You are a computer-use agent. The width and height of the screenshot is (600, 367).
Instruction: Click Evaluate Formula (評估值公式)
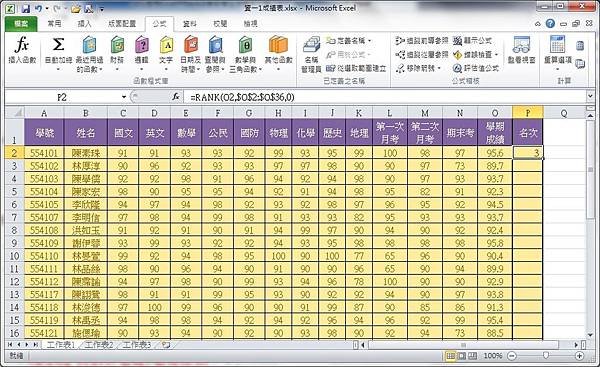coord(476,69)
